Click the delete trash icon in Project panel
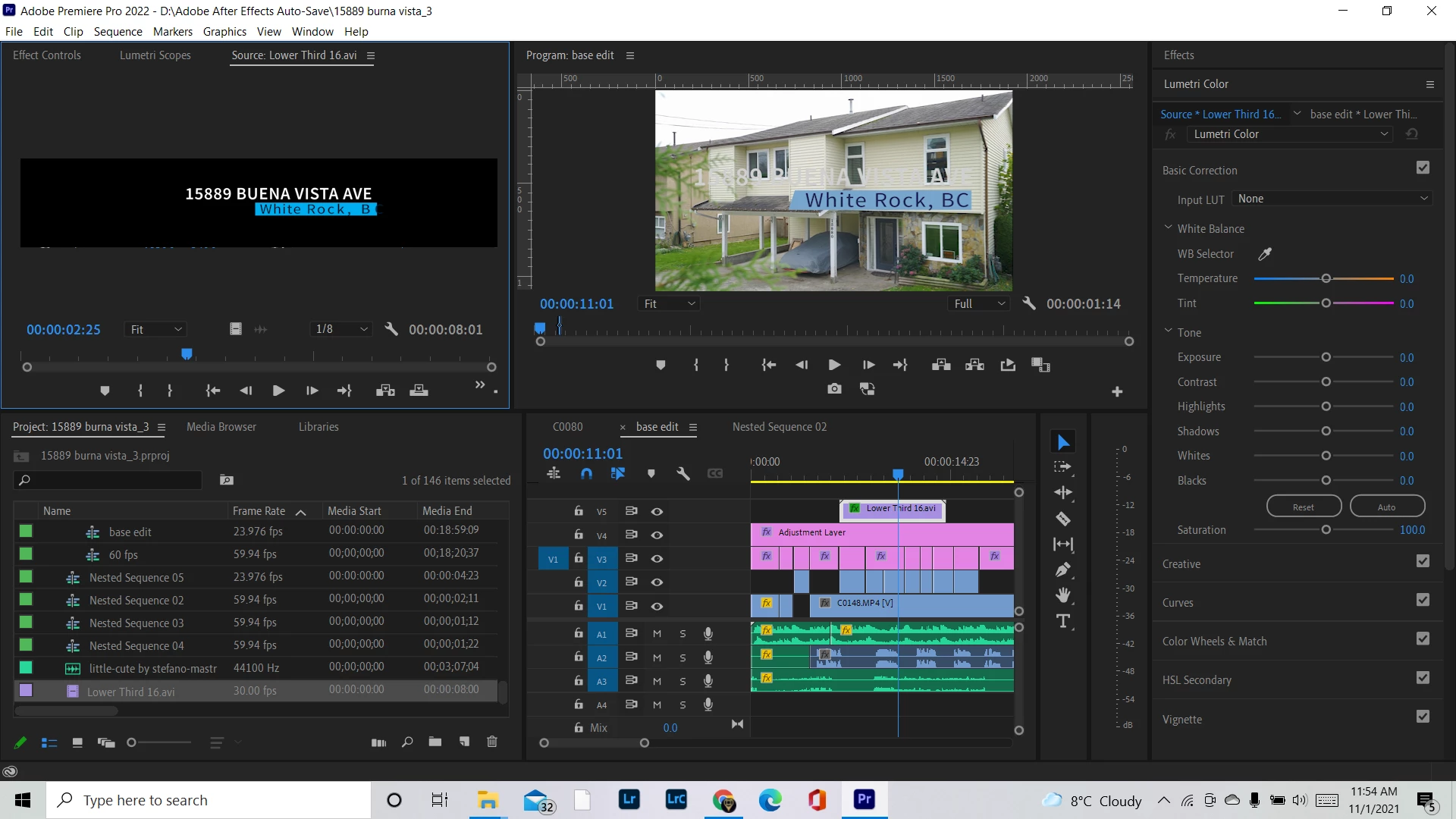This screenshot has height=819, width=1456. (x=491, y=742)
